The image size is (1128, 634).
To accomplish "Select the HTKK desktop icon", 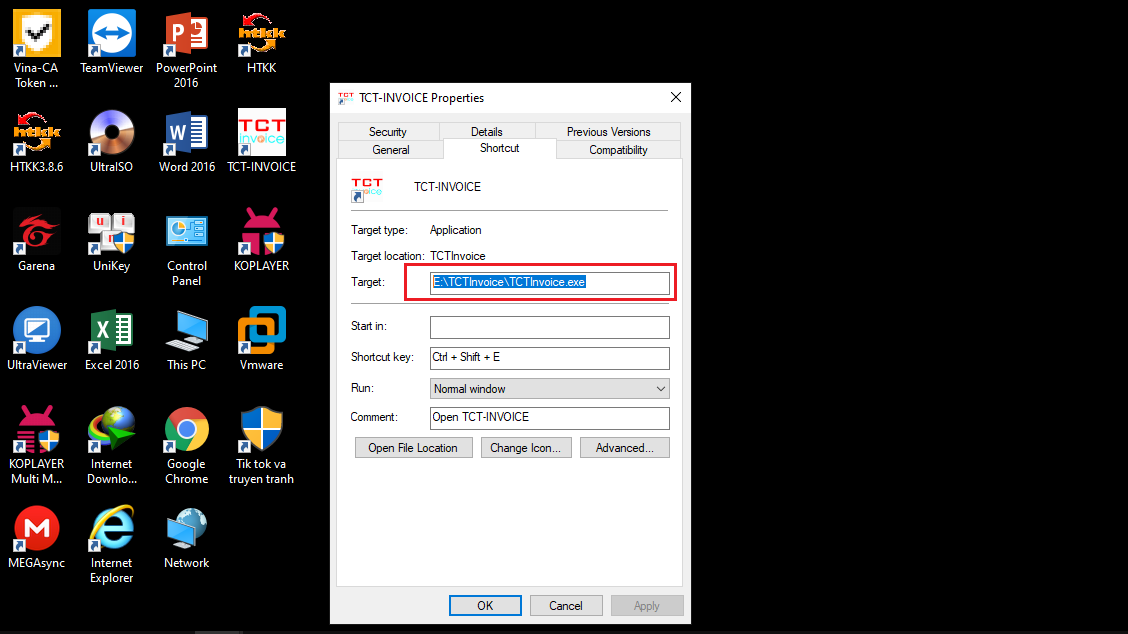I will (261, 42).
